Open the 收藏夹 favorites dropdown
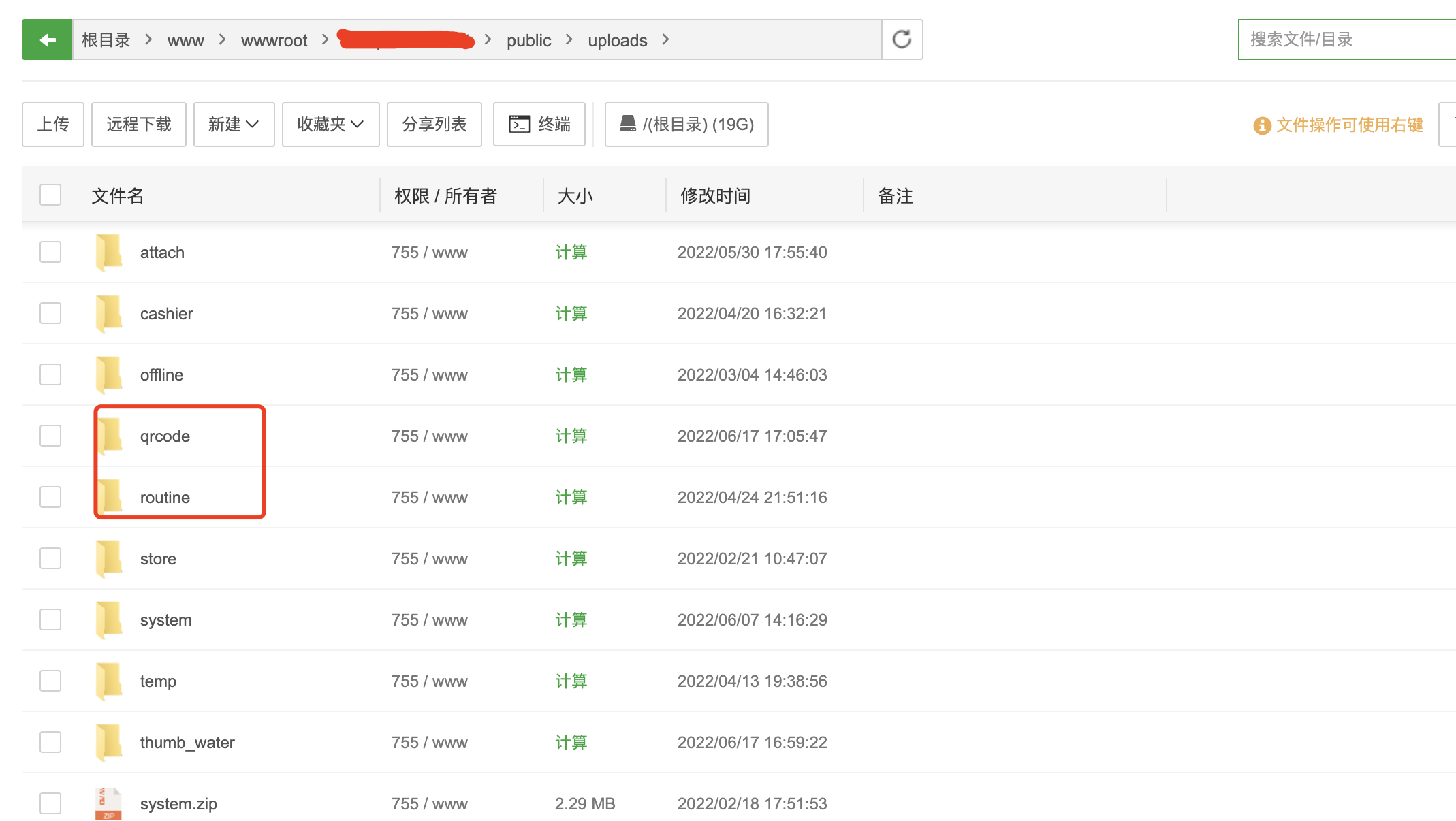This screenshot has height=821, width=1456. click(330, 125)
